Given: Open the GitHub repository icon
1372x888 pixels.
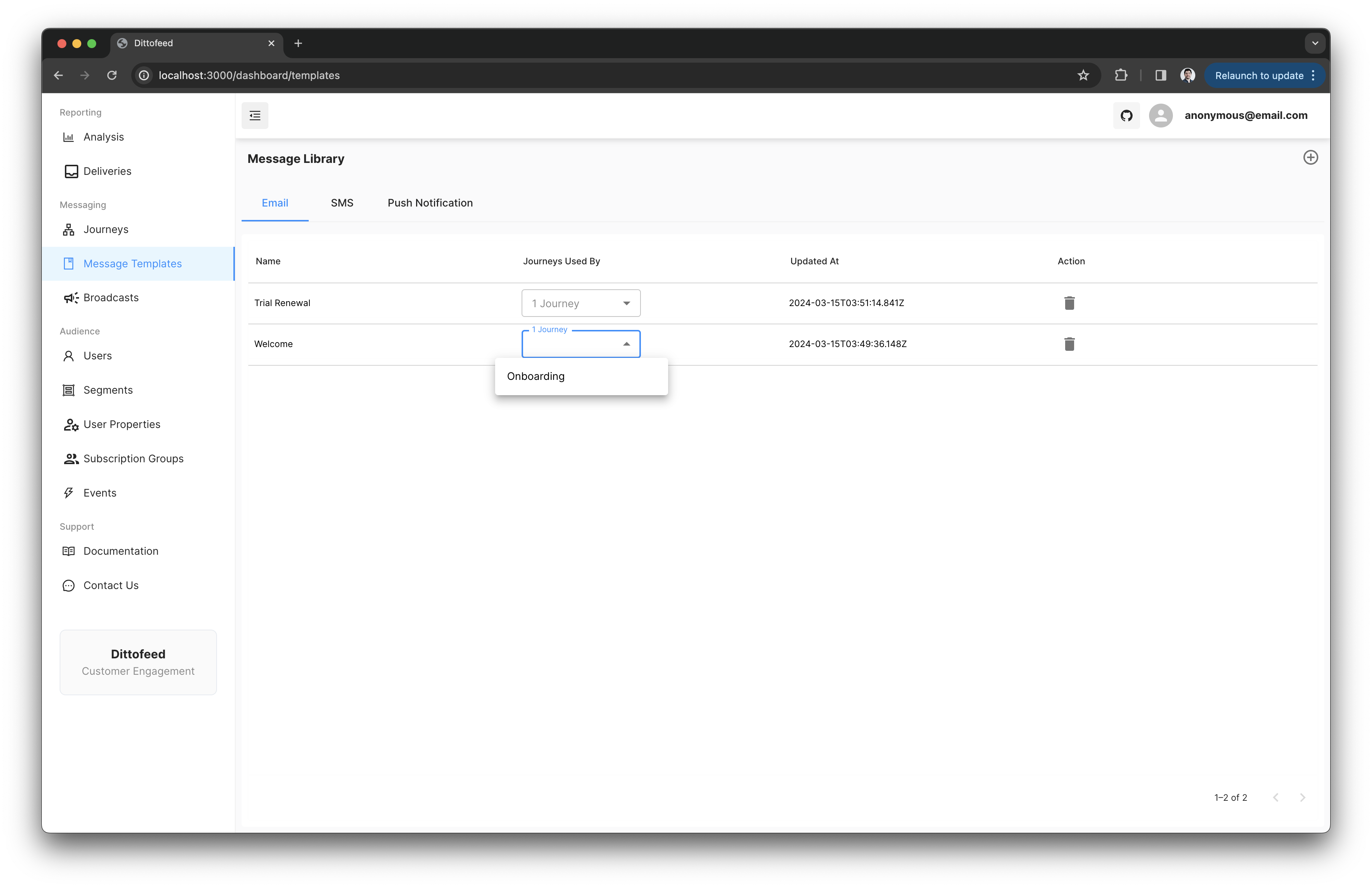Looking at the screenshot, I should coord(1126,115).
